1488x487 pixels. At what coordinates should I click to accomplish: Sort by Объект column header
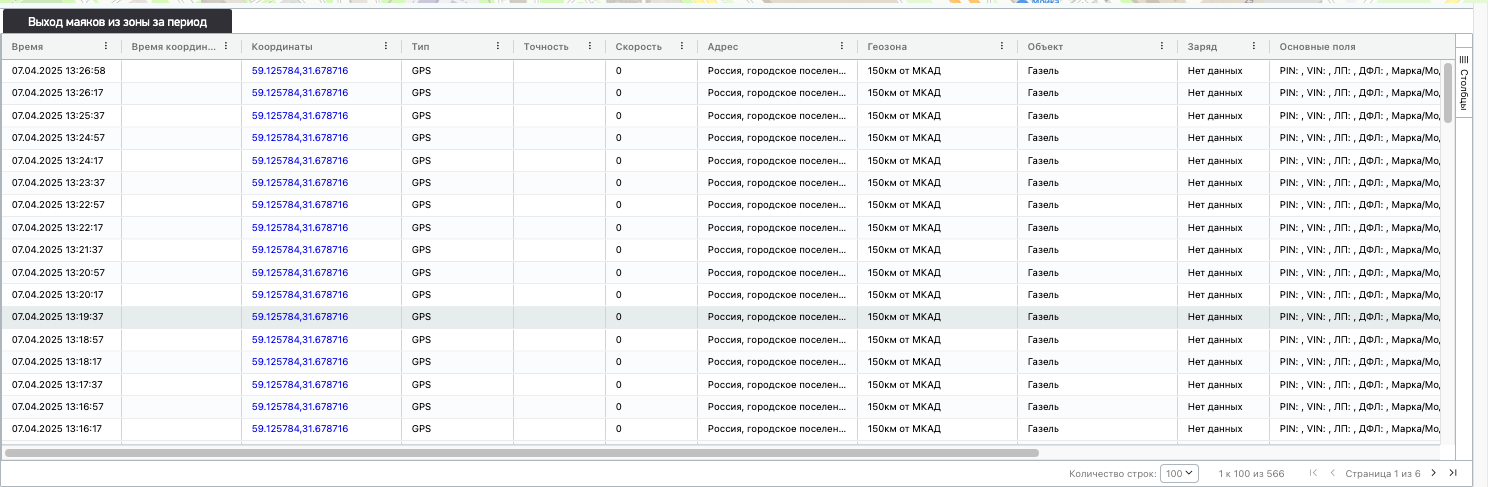1045,46
